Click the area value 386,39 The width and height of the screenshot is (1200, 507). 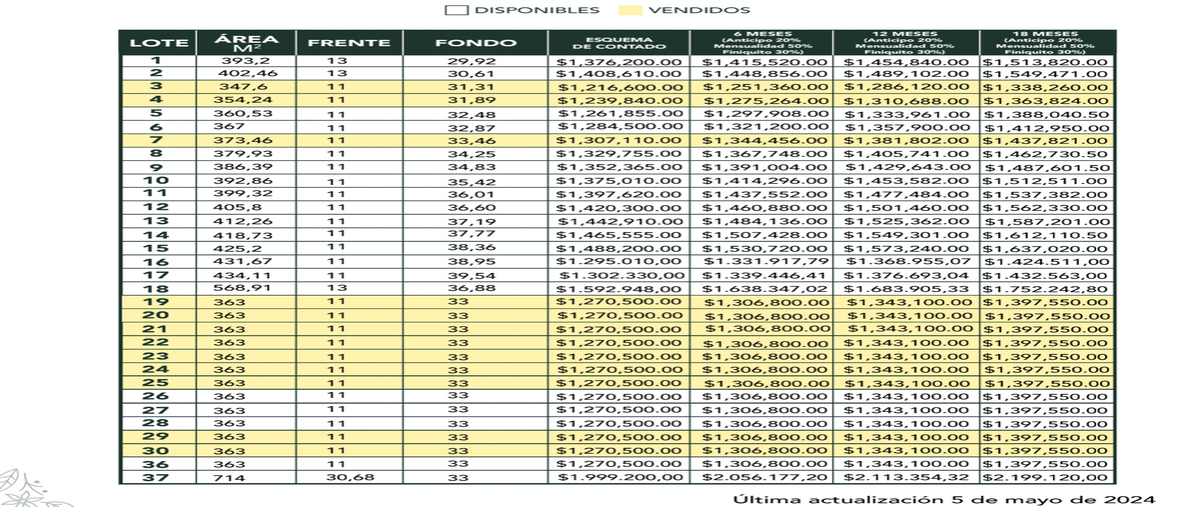(244, 167)
